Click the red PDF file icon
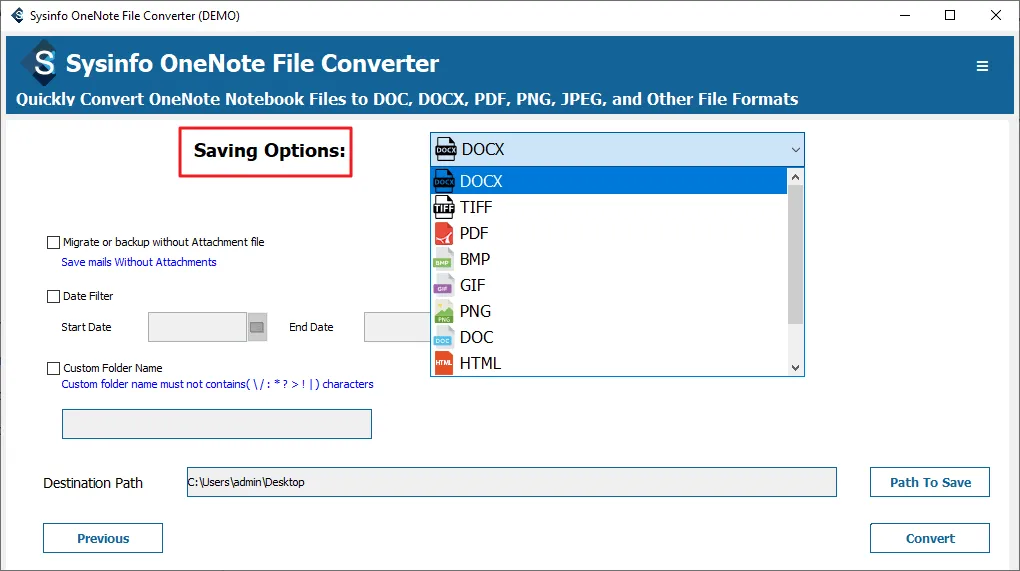Screen dimensions: 1020x571 (444, 233)
